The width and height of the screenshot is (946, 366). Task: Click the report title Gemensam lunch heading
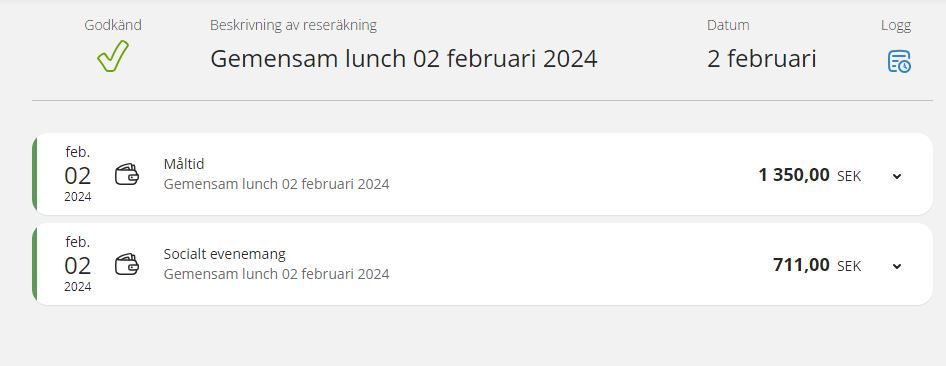pos(404,59)
